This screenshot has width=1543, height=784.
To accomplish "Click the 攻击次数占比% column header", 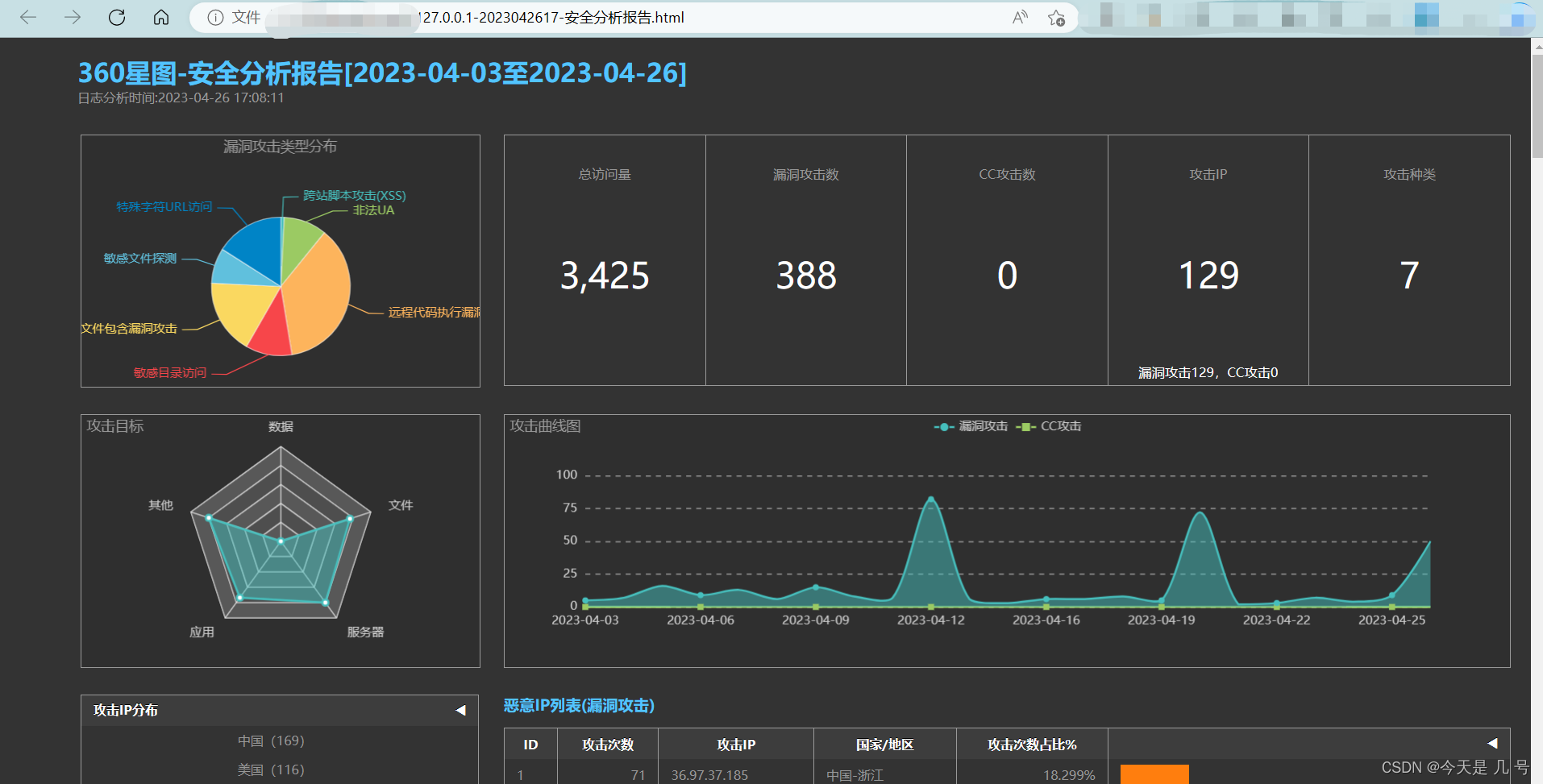I will click(1032, 745).
